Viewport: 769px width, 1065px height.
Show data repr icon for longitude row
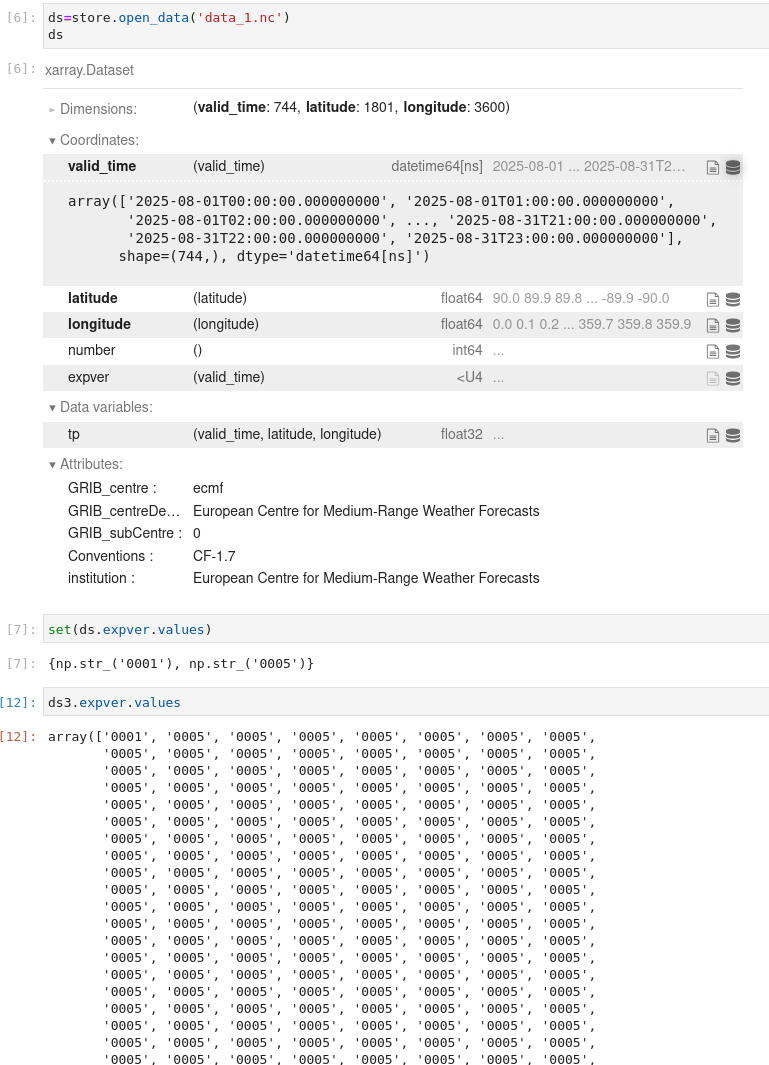coord(733,325)
